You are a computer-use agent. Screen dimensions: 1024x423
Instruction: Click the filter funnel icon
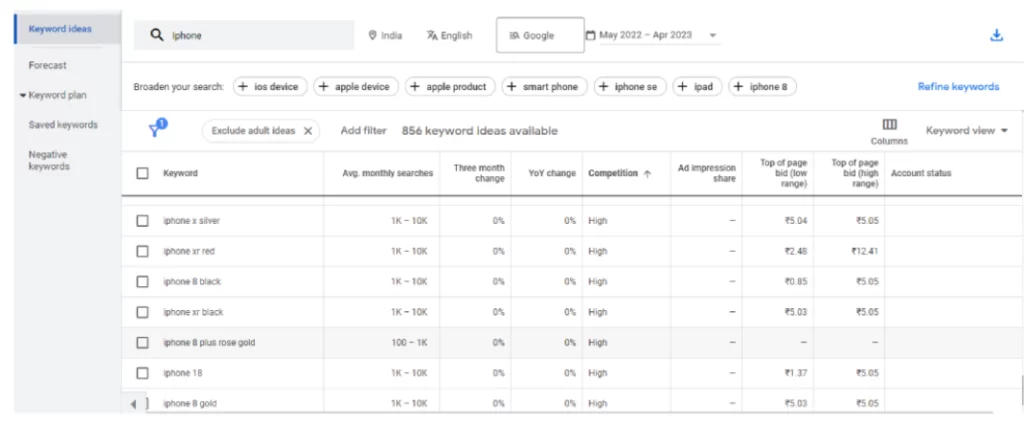(x=155, y=130)
